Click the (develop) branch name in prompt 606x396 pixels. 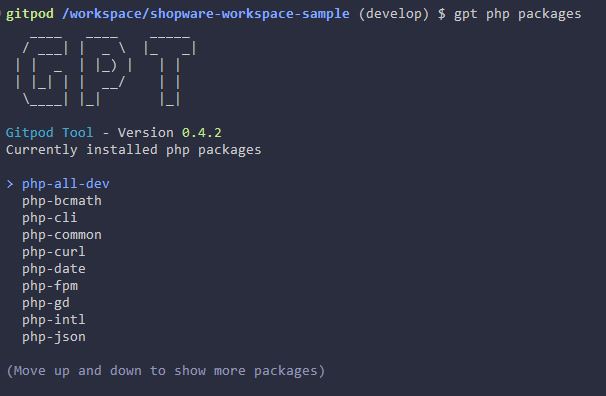(x=394, y=14)
